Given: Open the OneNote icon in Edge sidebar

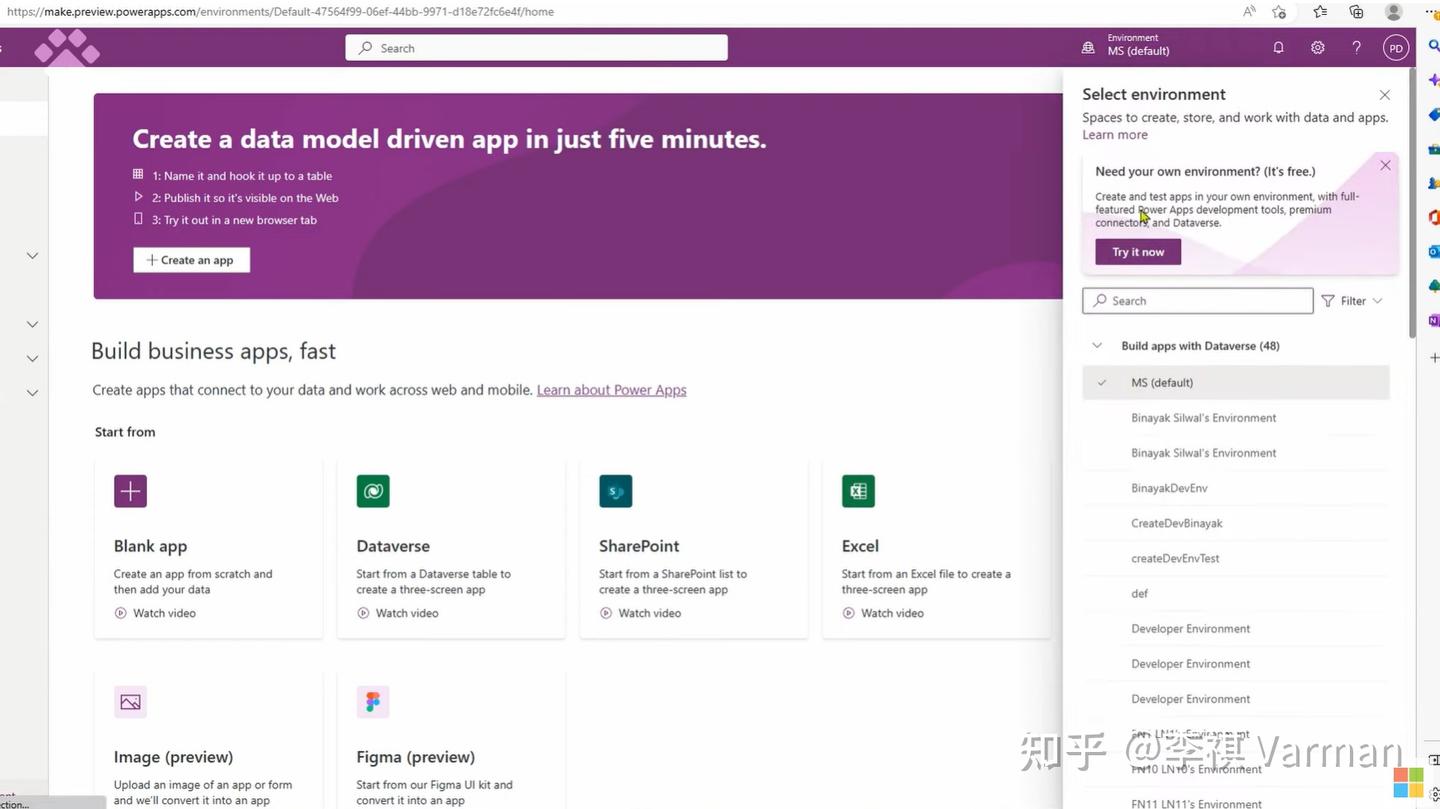Looking at the screenshot, I should 1433,320.
